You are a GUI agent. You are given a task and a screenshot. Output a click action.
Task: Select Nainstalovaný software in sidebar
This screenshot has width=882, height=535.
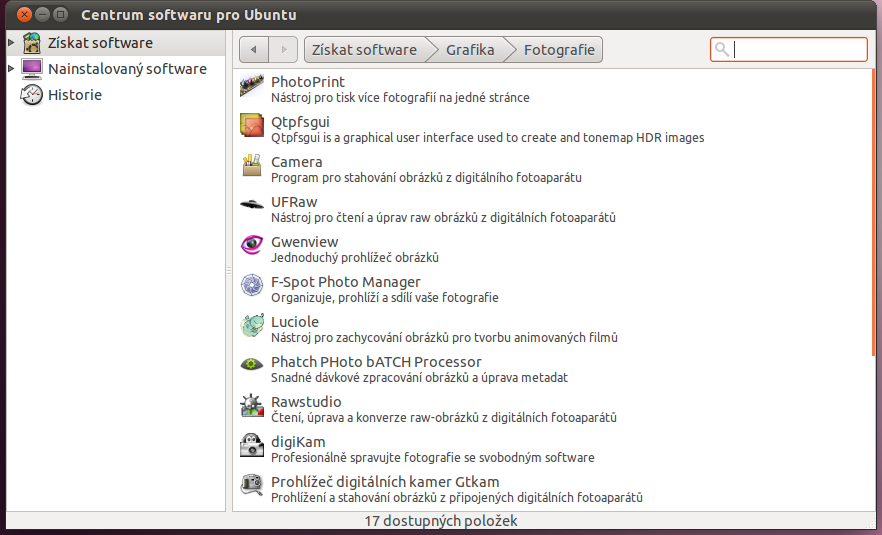[x=127, y=69]
